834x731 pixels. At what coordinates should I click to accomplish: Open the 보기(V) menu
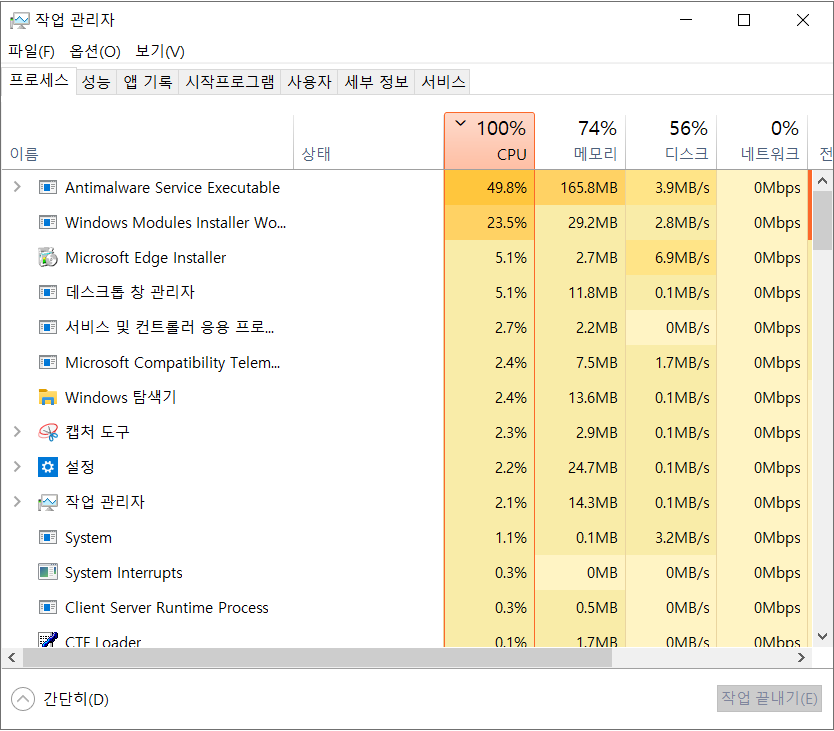pyautogui.click(x=160, y=51)
